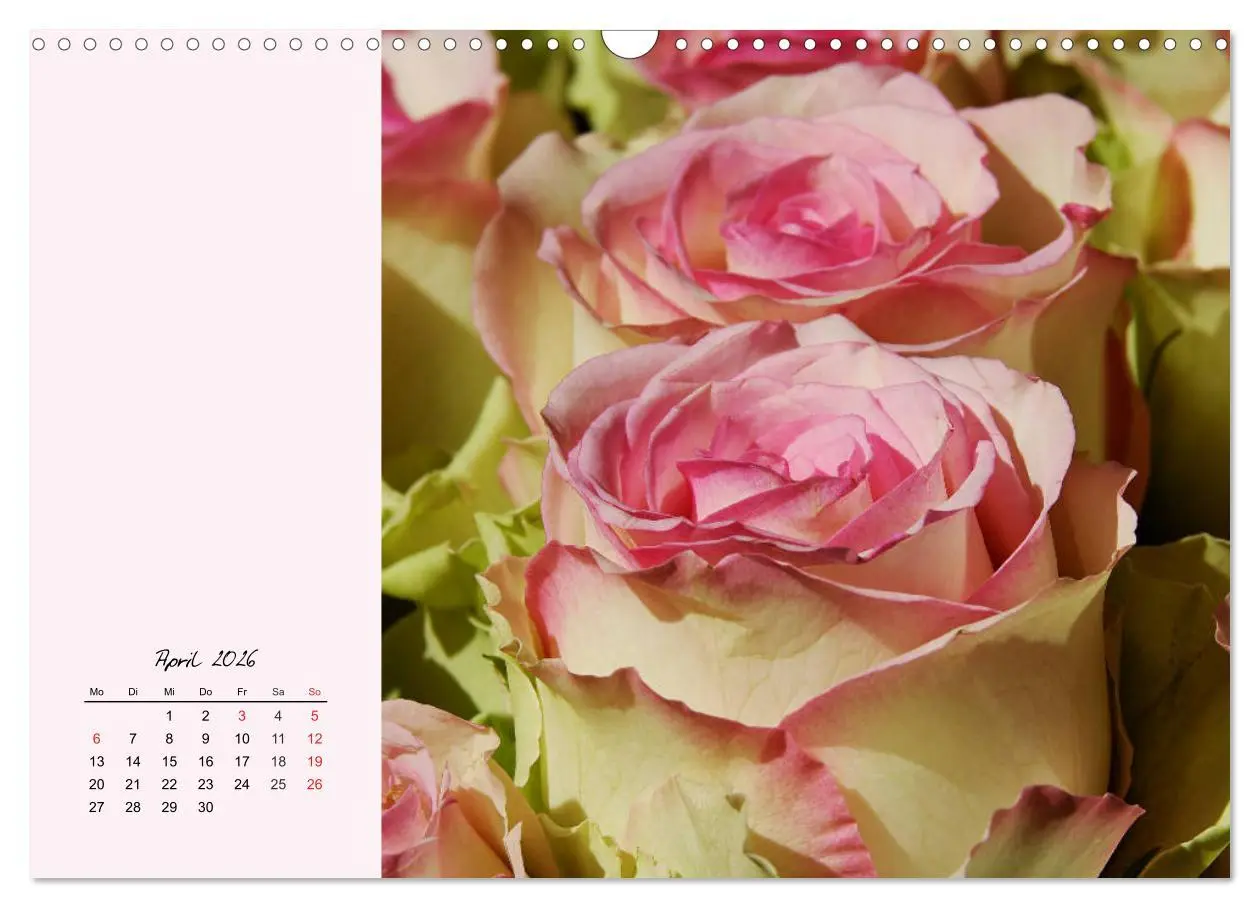Click date 8 in the calendar
This screenshot has width=1260, height=908.
[169, 739]
